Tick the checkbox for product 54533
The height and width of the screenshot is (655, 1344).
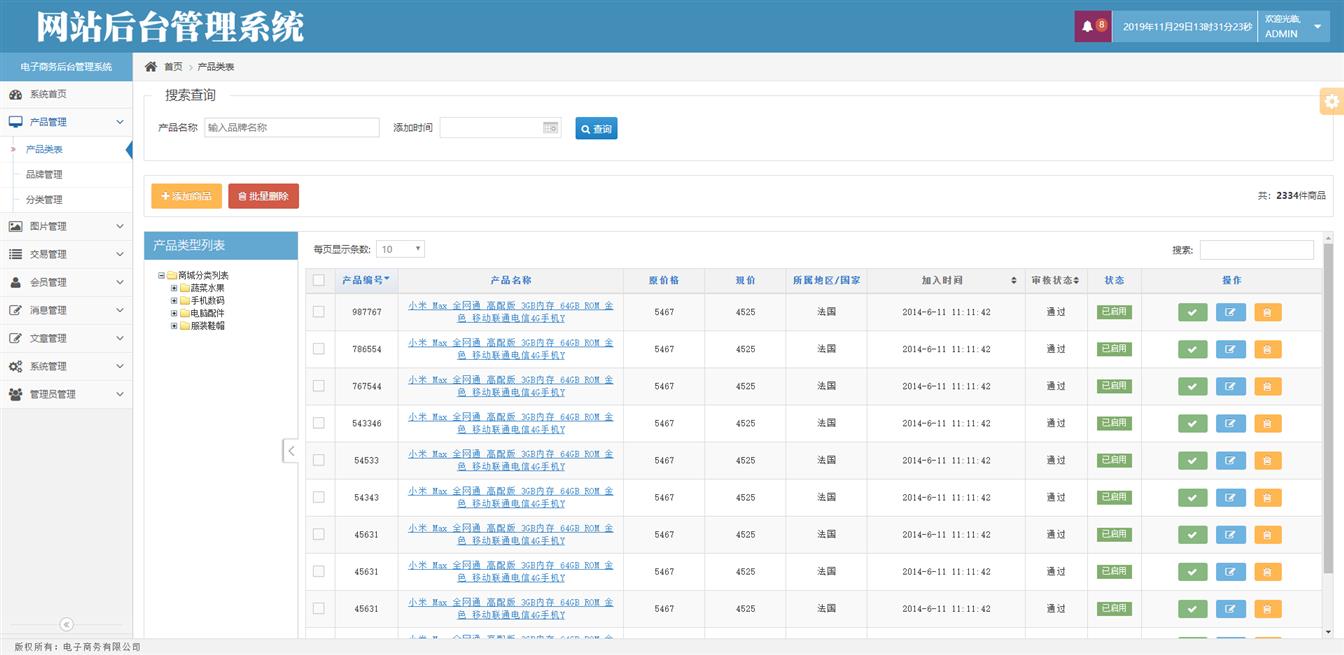coord(318,460)
